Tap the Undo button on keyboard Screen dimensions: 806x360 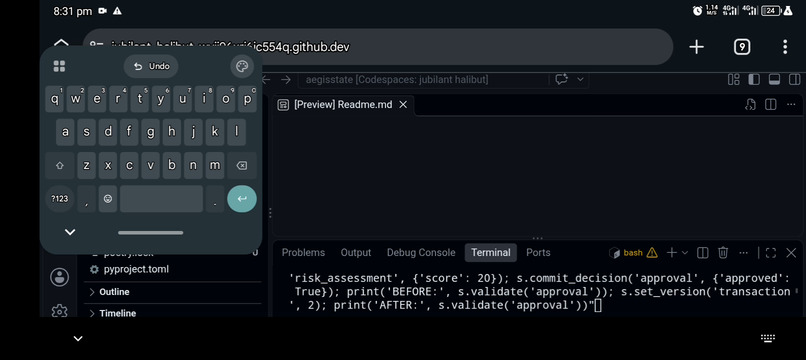coord(151,66)
